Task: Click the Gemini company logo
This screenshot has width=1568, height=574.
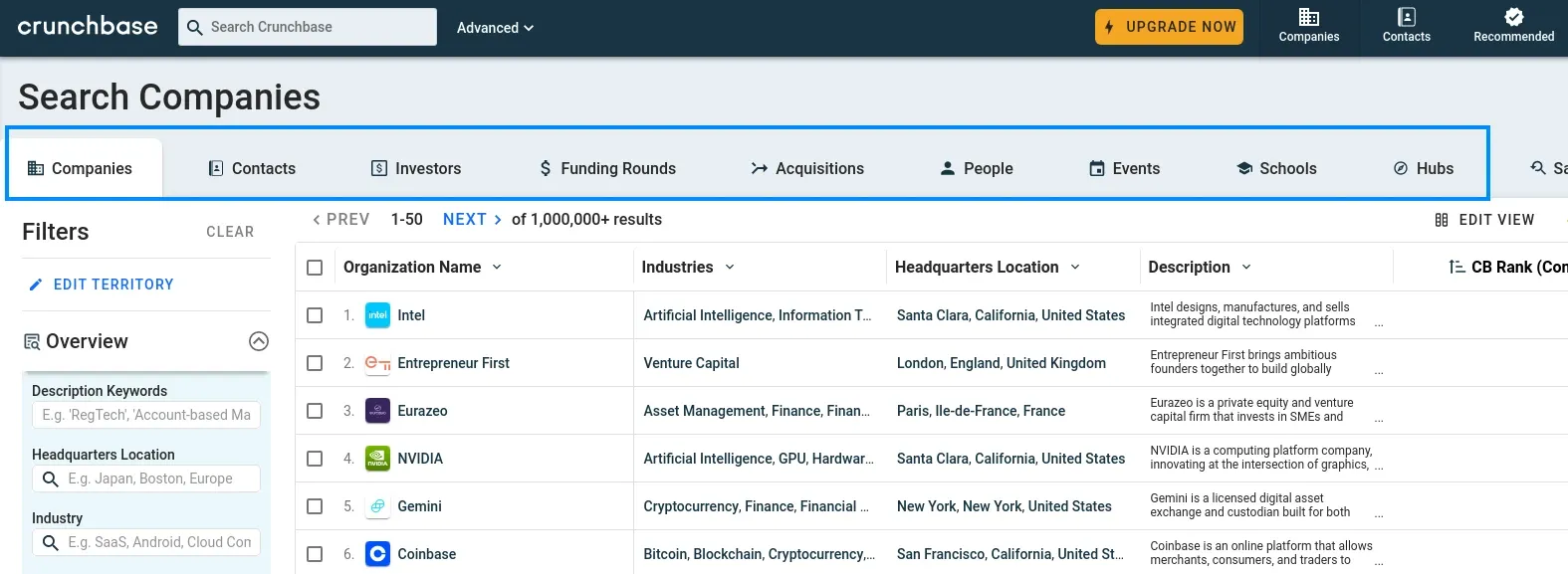Action: pyautogui.click(x=378, y=506)
